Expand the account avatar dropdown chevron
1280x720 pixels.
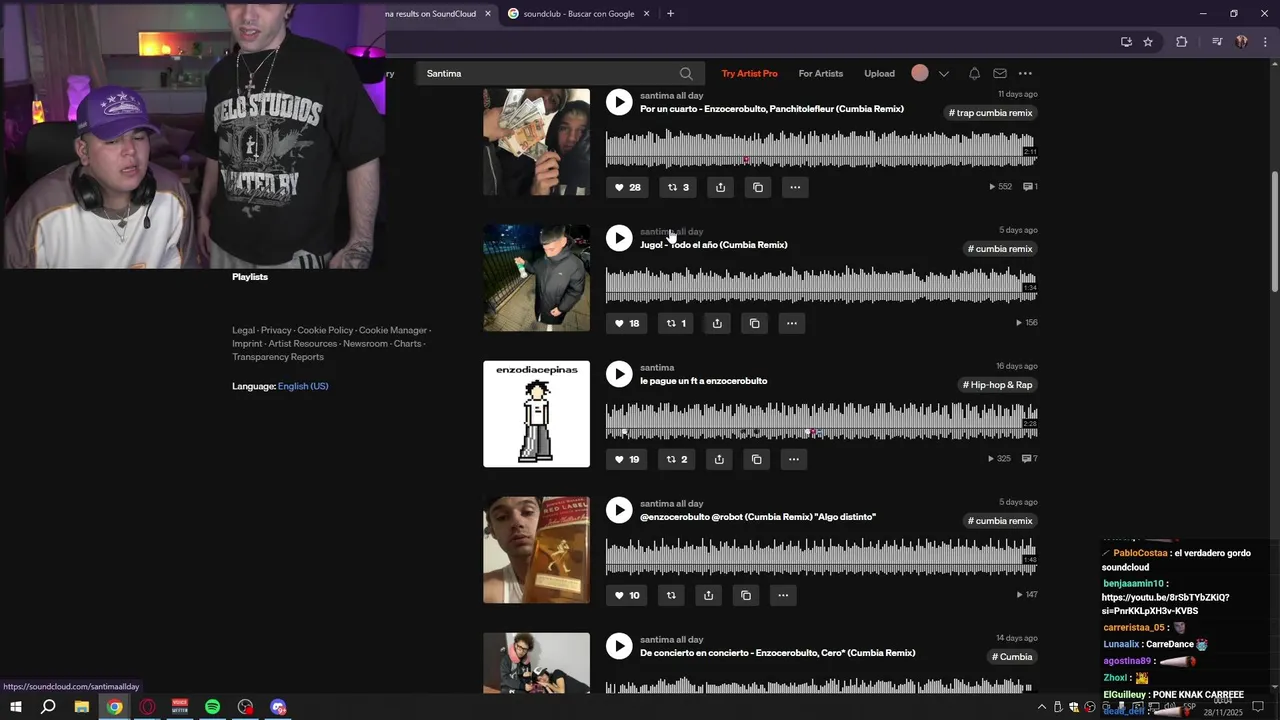tap(943, 73)
